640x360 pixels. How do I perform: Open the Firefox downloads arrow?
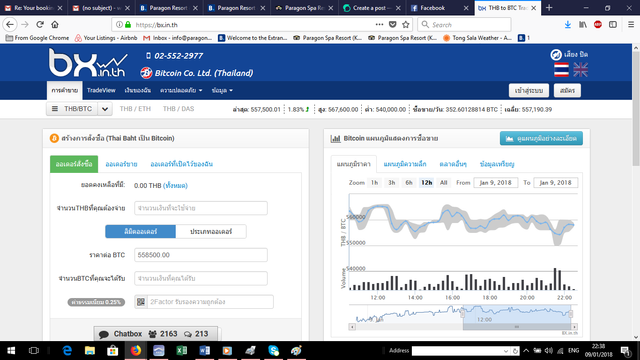[x=567, y=24]
